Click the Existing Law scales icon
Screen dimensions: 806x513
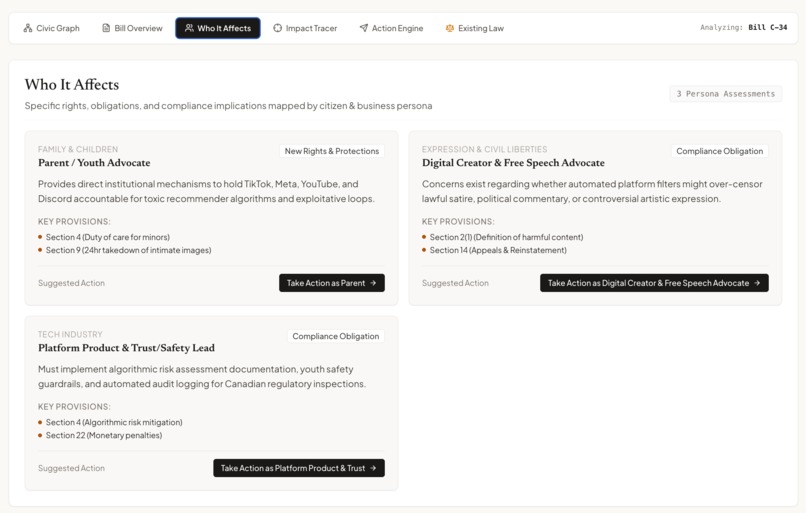click(450, 28)
